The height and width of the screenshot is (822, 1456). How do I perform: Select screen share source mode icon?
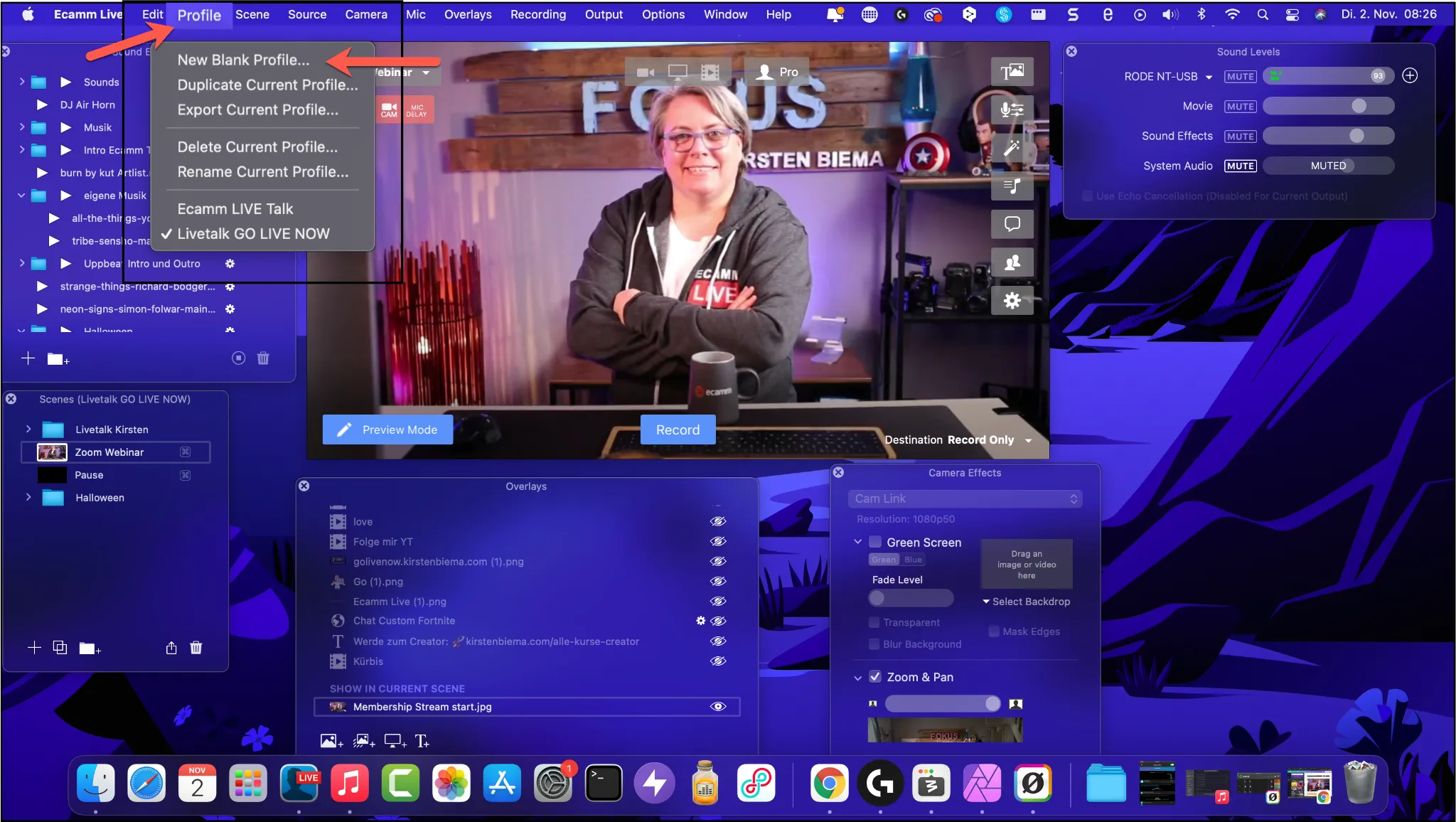click(678, 72)
